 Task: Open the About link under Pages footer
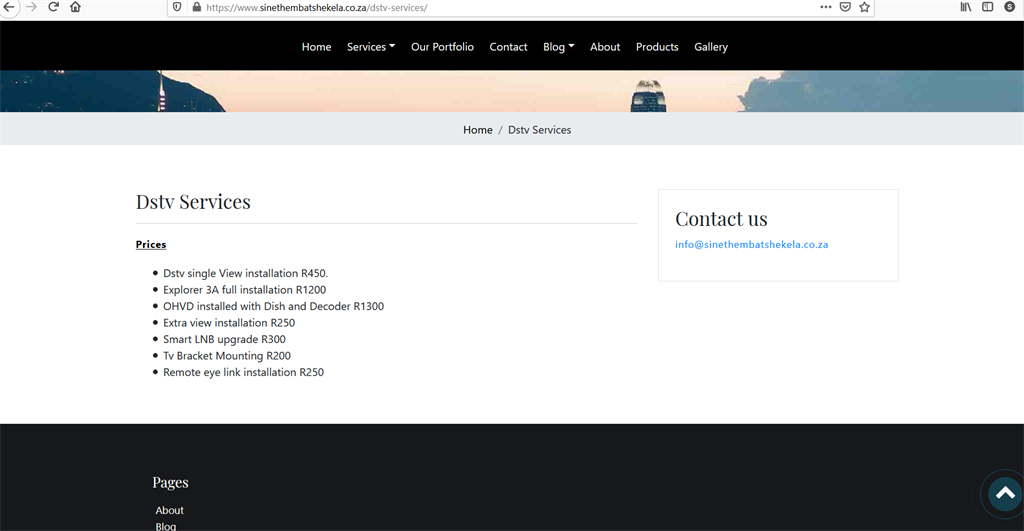click(x=169, y=510)
